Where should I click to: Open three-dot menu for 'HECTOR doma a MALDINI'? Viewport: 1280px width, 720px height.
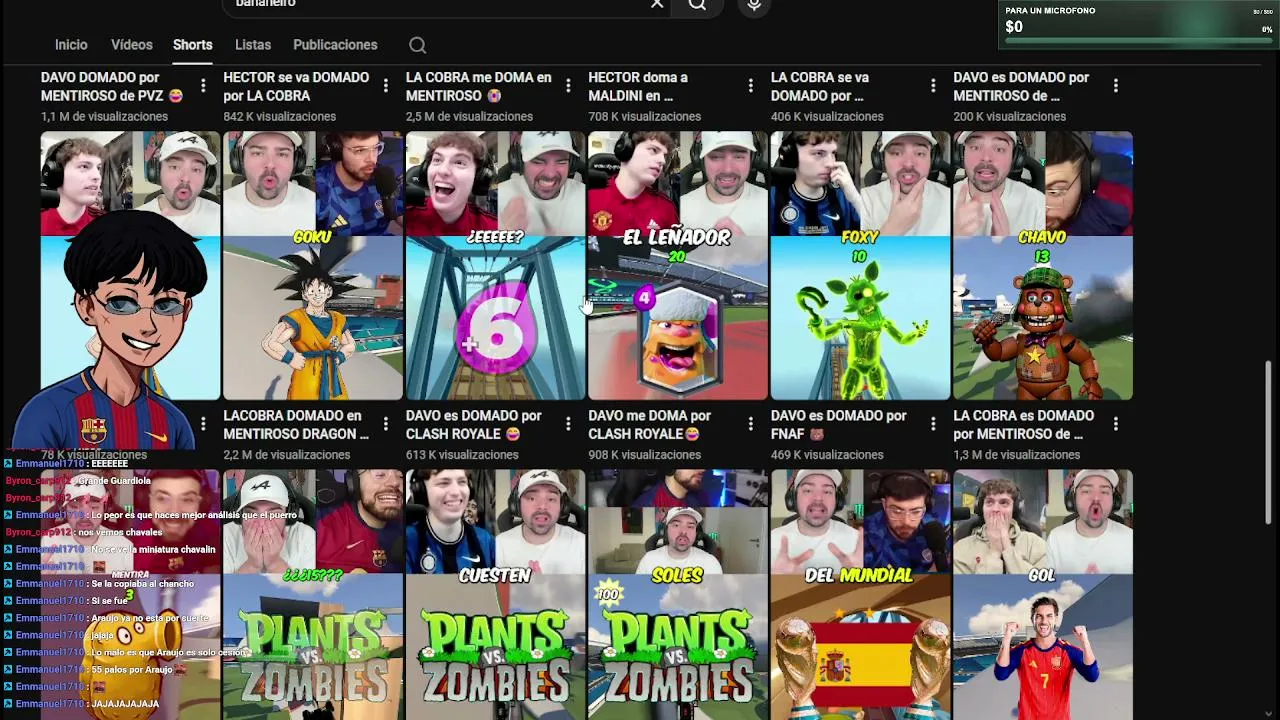(750, 87)
